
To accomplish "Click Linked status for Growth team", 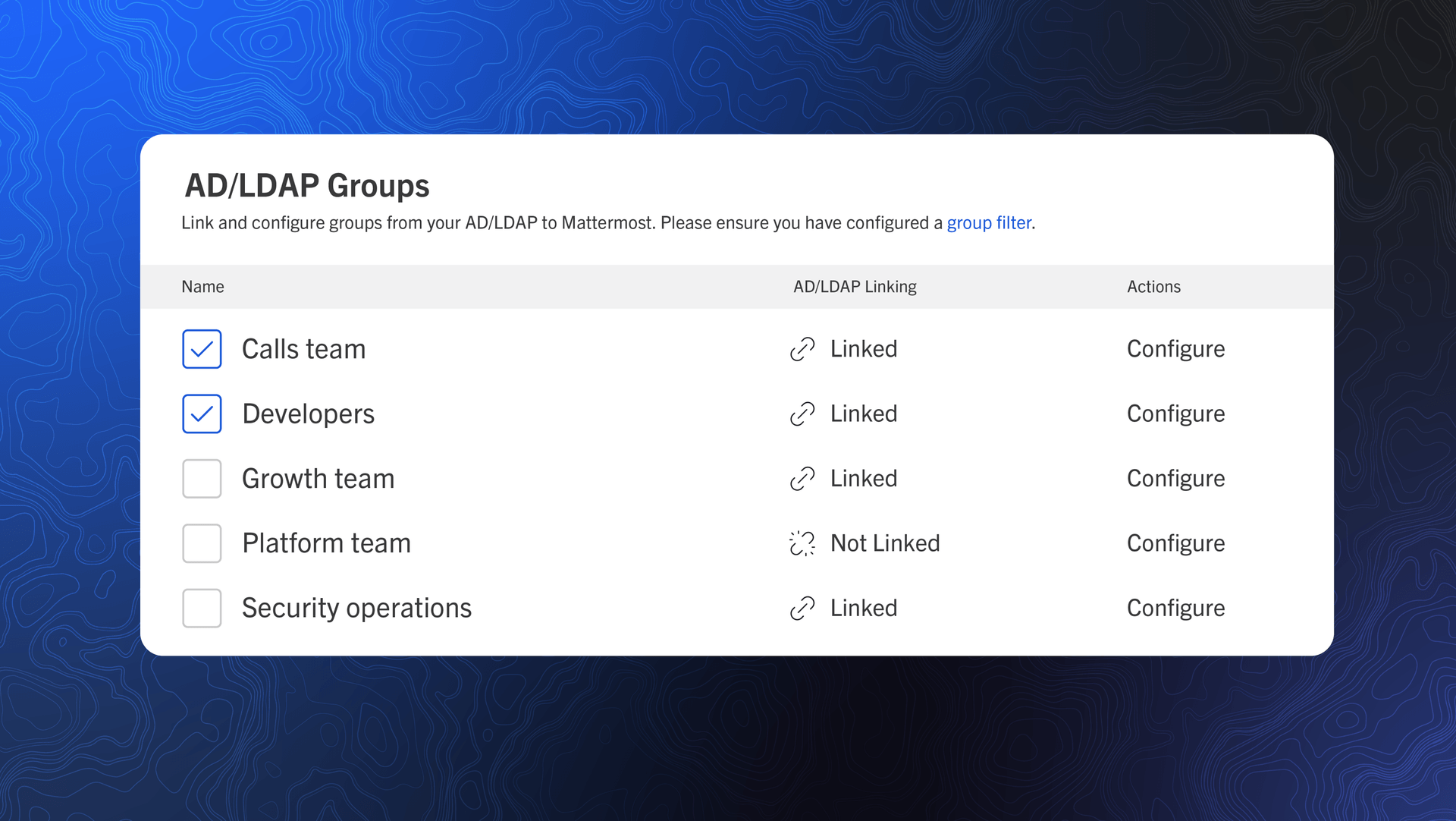I will coord(864,479).
